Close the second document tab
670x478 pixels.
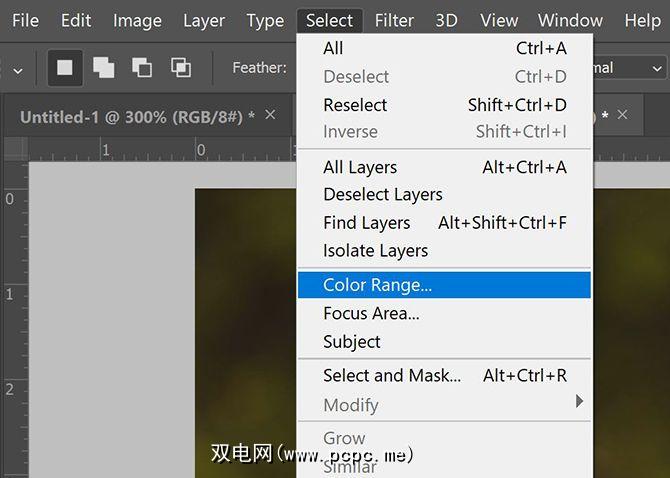click(623, 115)
